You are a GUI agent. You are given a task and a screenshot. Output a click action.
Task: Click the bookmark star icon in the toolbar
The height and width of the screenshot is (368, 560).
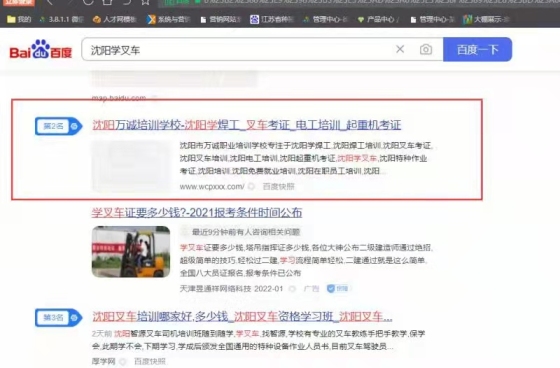click(x=145, y=2)
